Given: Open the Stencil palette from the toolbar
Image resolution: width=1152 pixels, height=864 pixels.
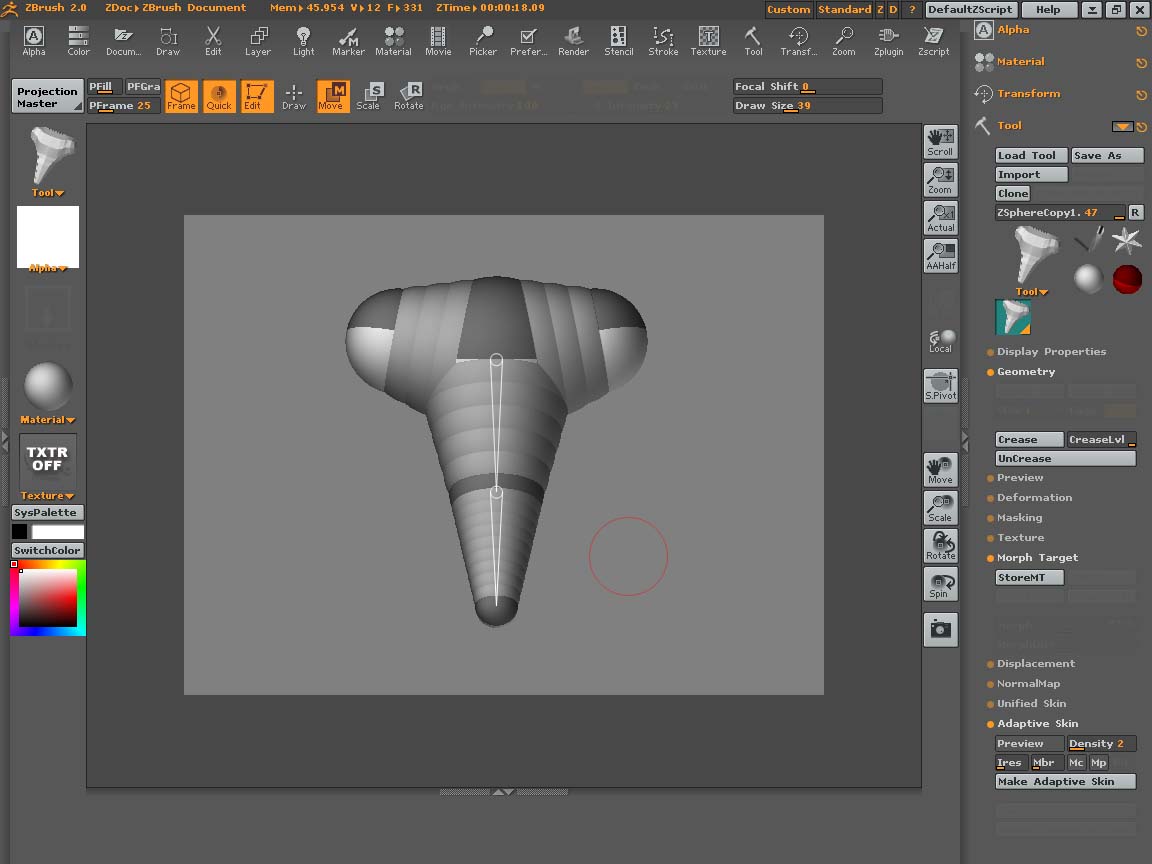Looking at the screenshot, I should (x=618, y=40).
